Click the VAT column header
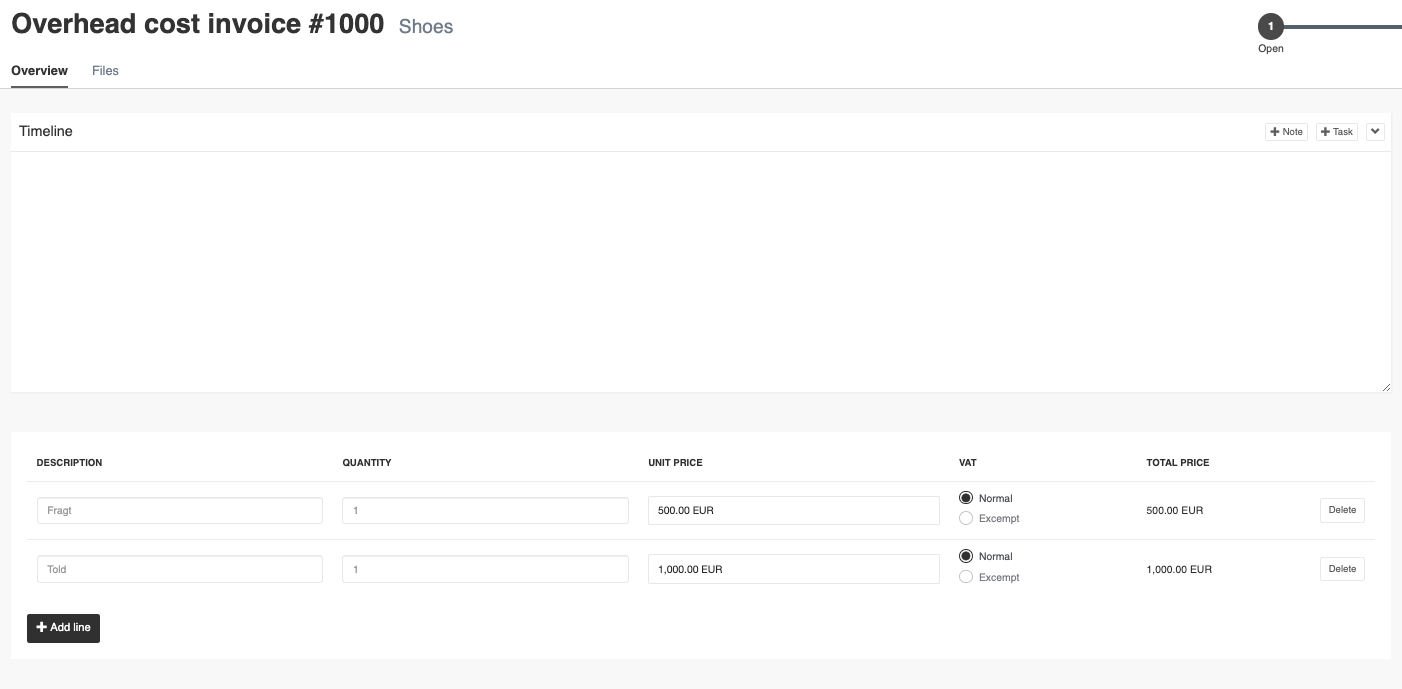 (x=968, y=463)
